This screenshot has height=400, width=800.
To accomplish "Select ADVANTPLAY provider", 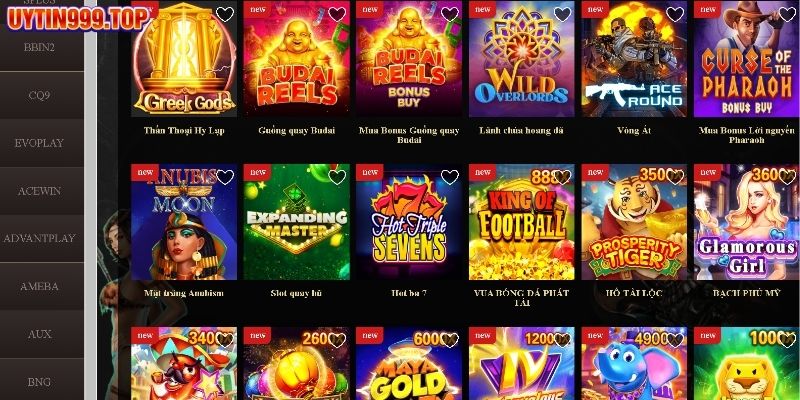I will [40, 238].
